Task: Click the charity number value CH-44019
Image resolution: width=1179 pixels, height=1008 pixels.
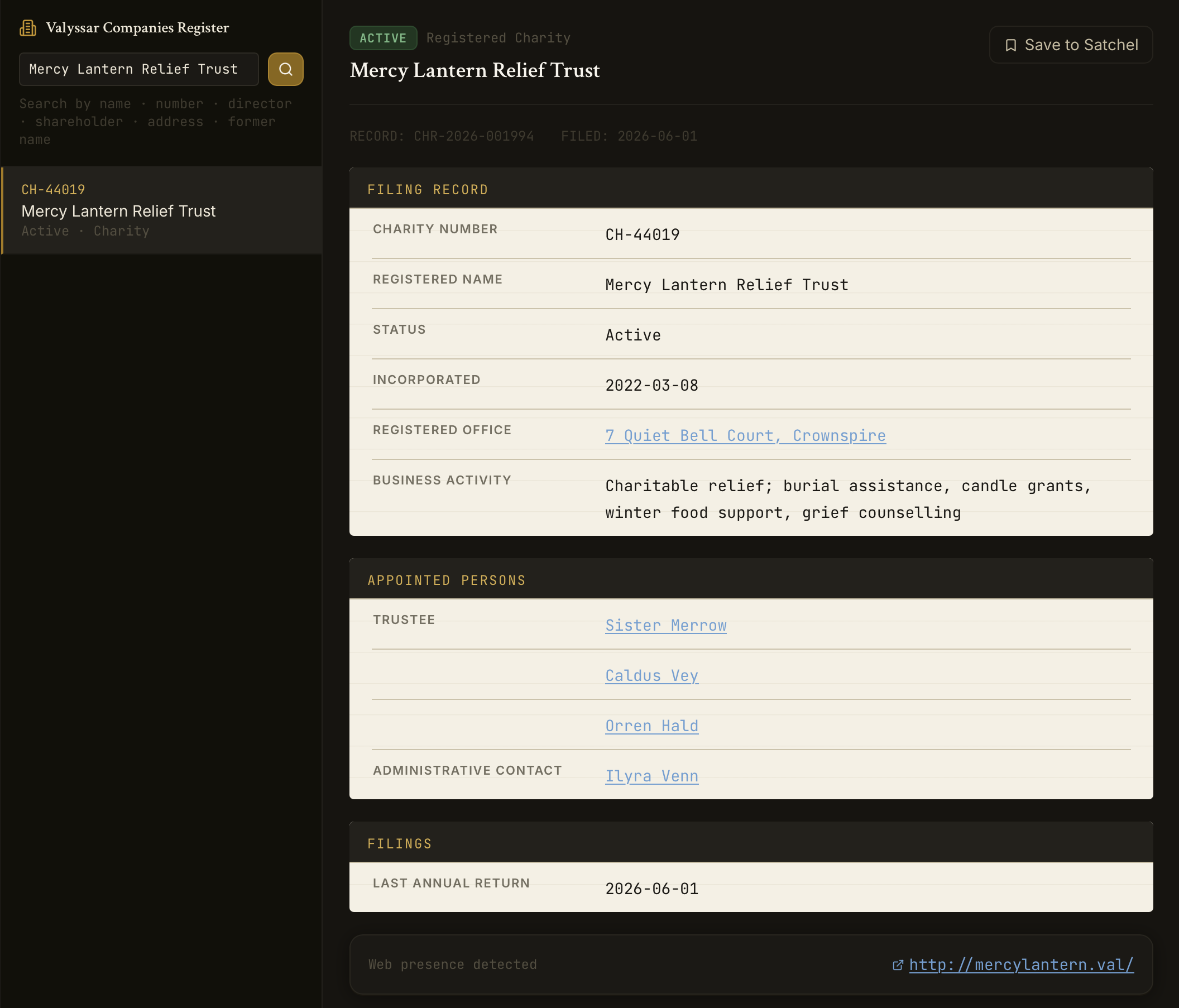Action: [x=643, y=235]
